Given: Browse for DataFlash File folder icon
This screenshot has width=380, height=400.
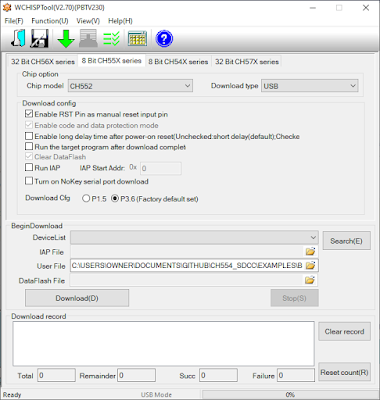Looking at the screenshot, I should coord(310,280).
